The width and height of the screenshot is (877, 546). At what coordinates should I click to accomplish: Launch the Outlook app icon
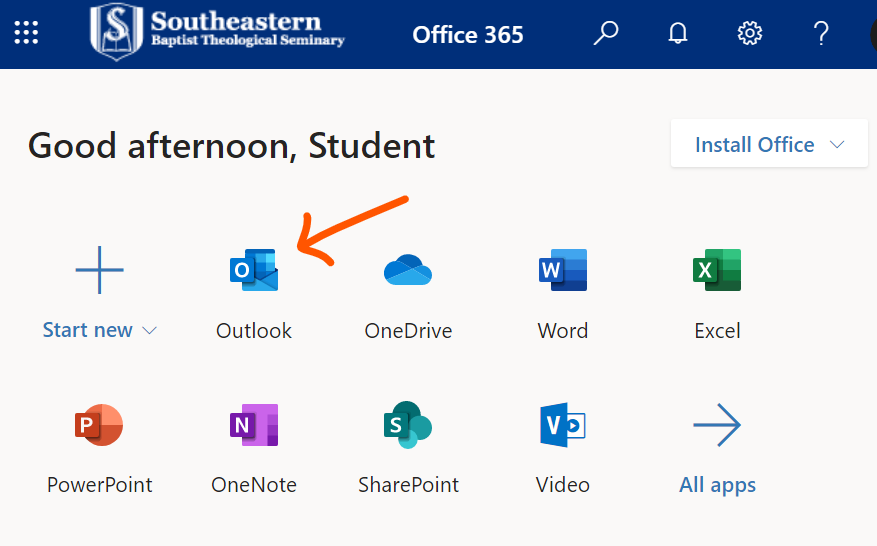pyautogui.click(x=254, y=270)
